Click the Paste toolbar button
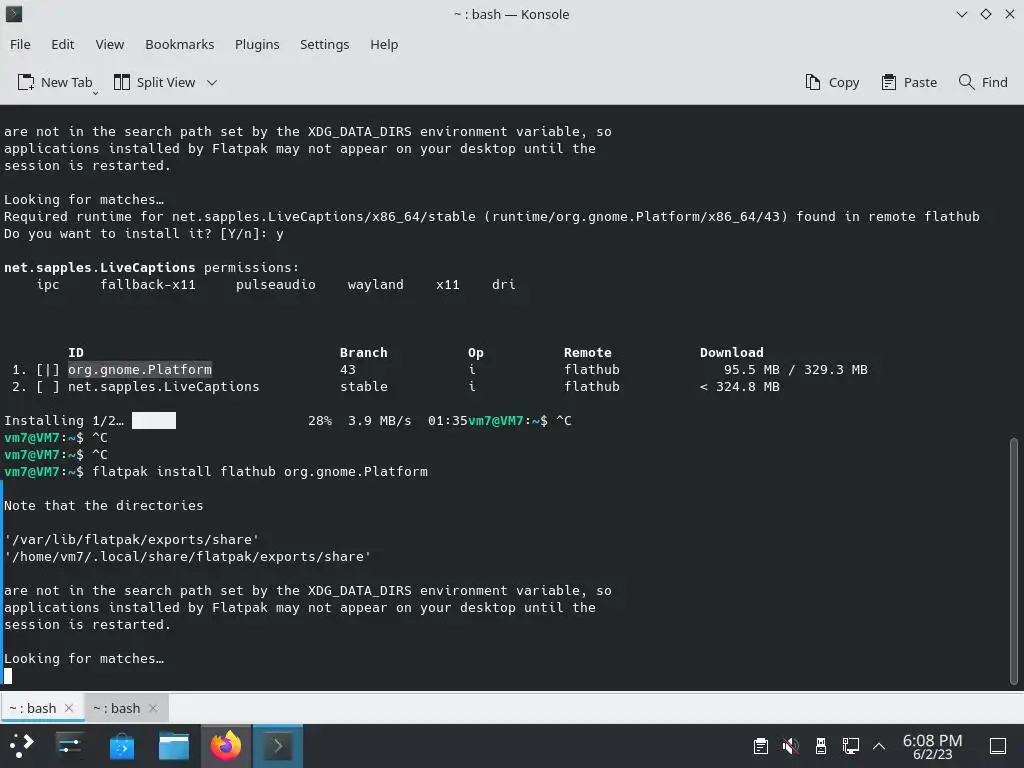Viewport: 1024px width, 768px height. pyautogui.click(x=909, y=82)
